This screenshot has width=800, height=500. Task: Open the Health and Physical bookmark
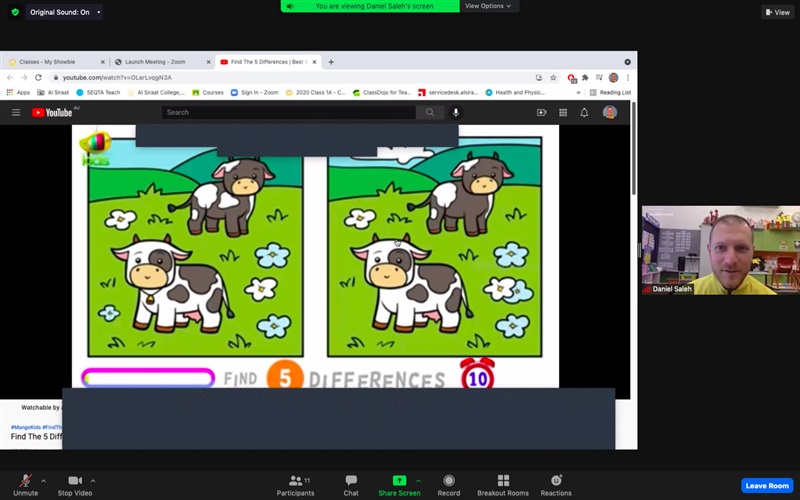pos(515,92)
